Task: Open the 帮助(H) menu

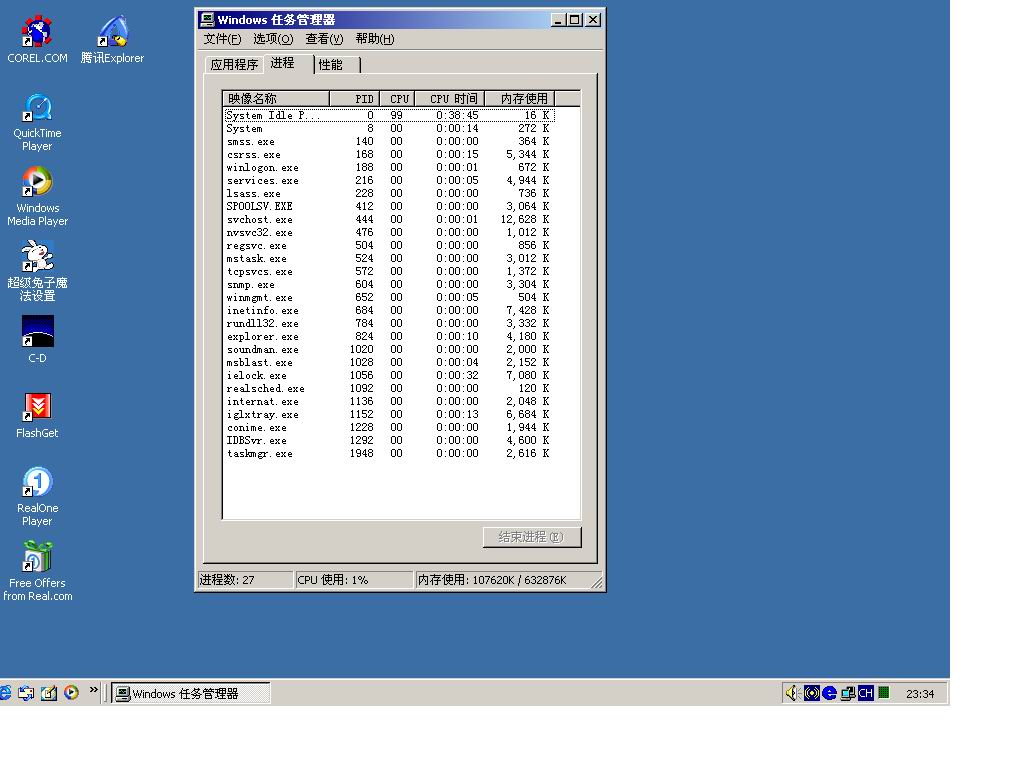Action: [375, 39]
